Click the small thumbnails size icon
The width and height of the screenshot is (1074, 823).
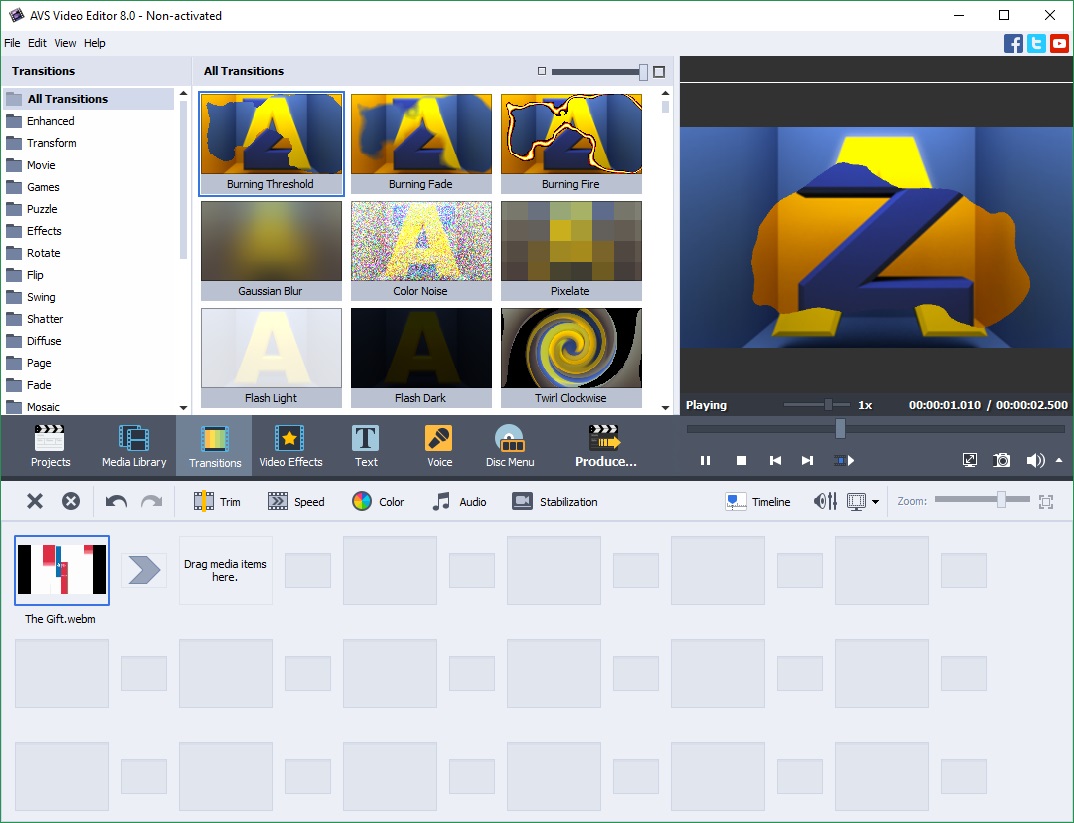pos(542,71)
